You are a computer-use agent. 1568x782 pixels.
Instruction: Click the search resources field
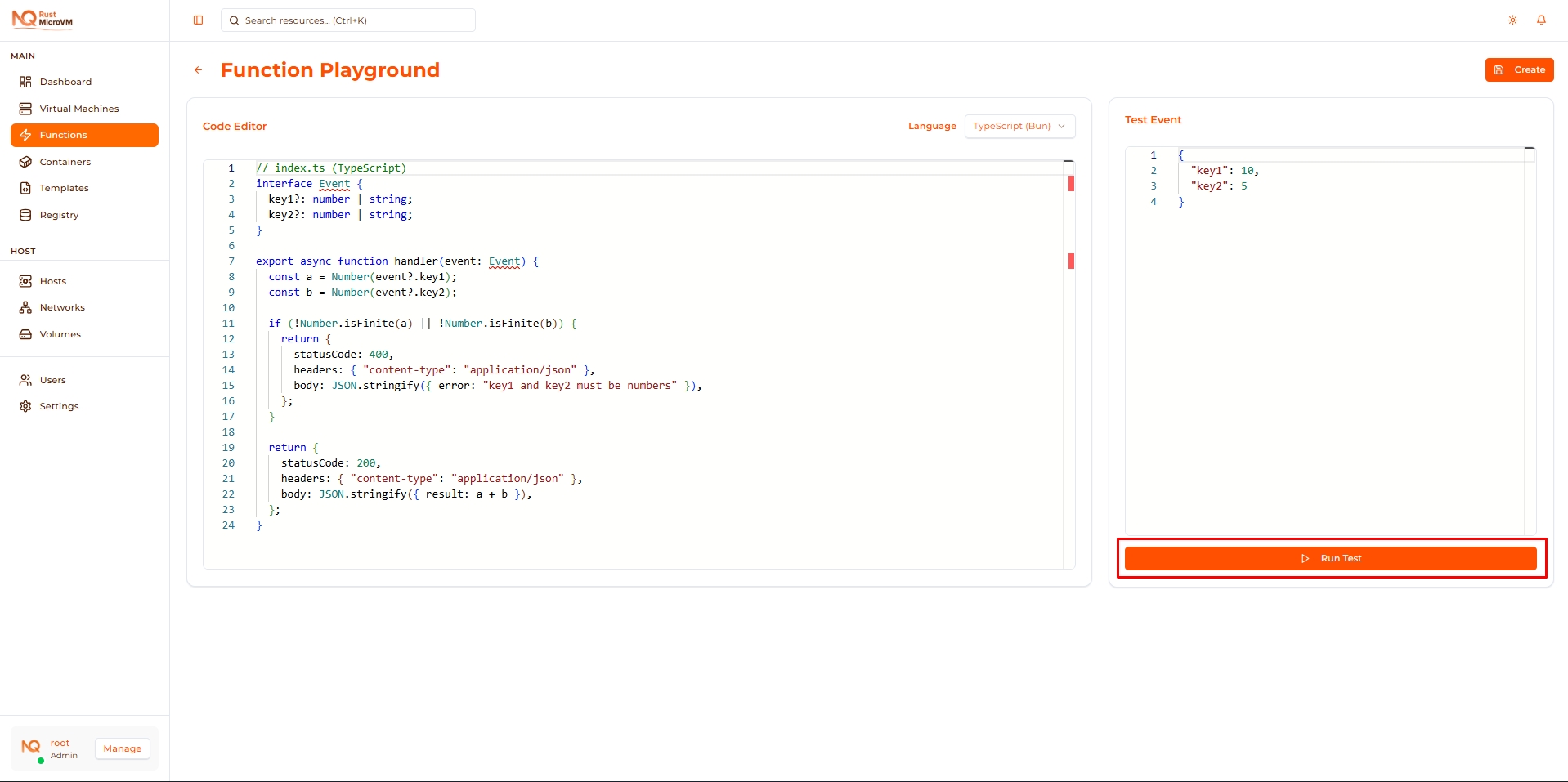point(348,20)
